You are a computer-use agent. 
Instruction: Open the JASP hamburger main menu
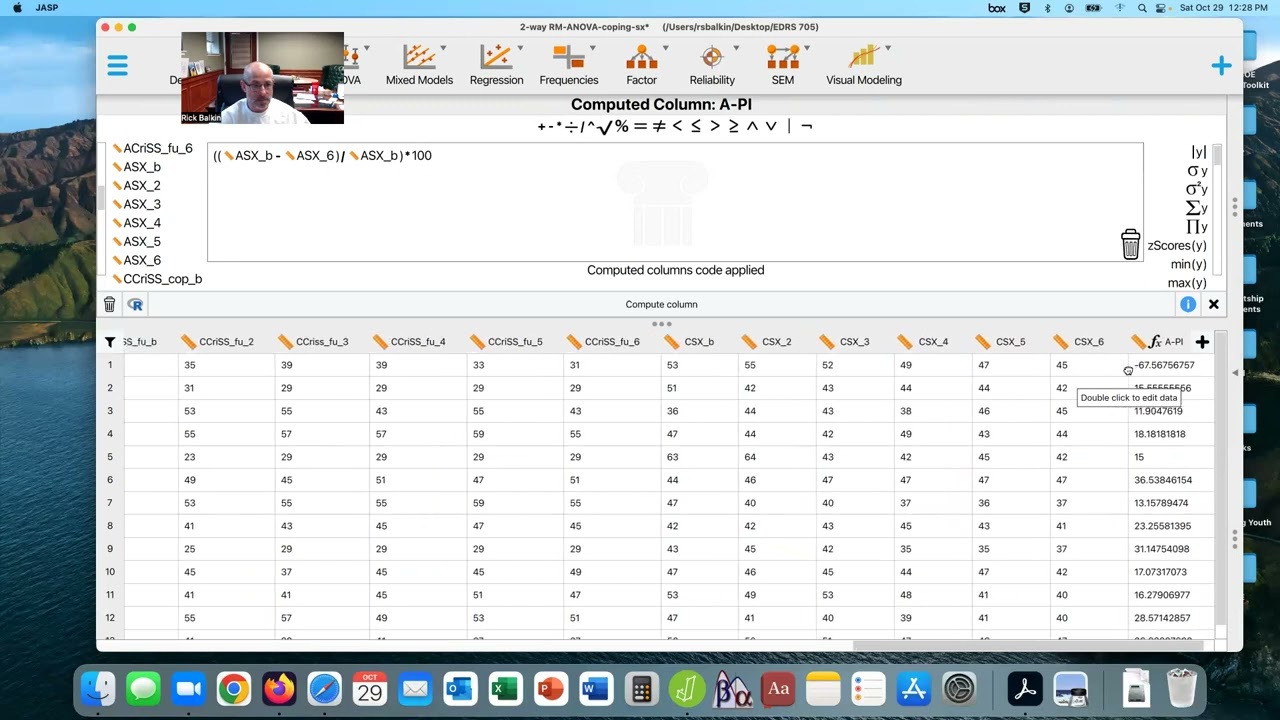coord(117,66)
